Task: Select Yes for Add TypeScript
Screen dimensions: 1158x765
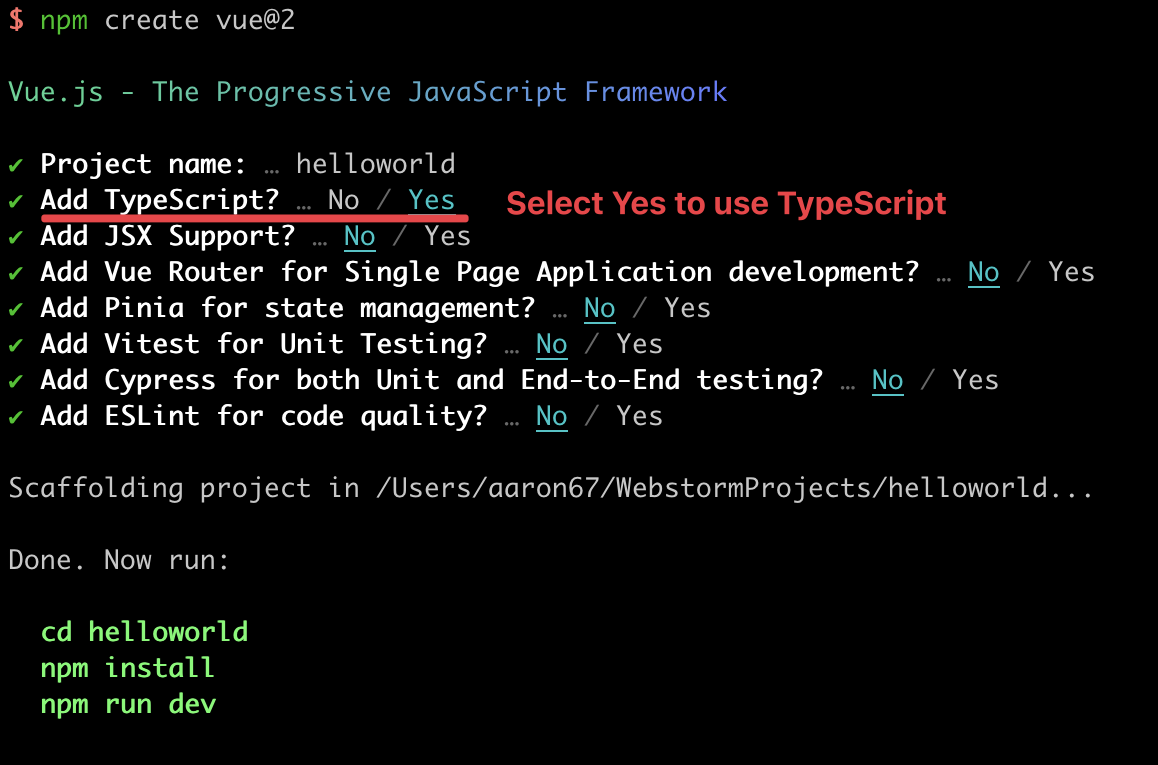Action: point(431,200)
